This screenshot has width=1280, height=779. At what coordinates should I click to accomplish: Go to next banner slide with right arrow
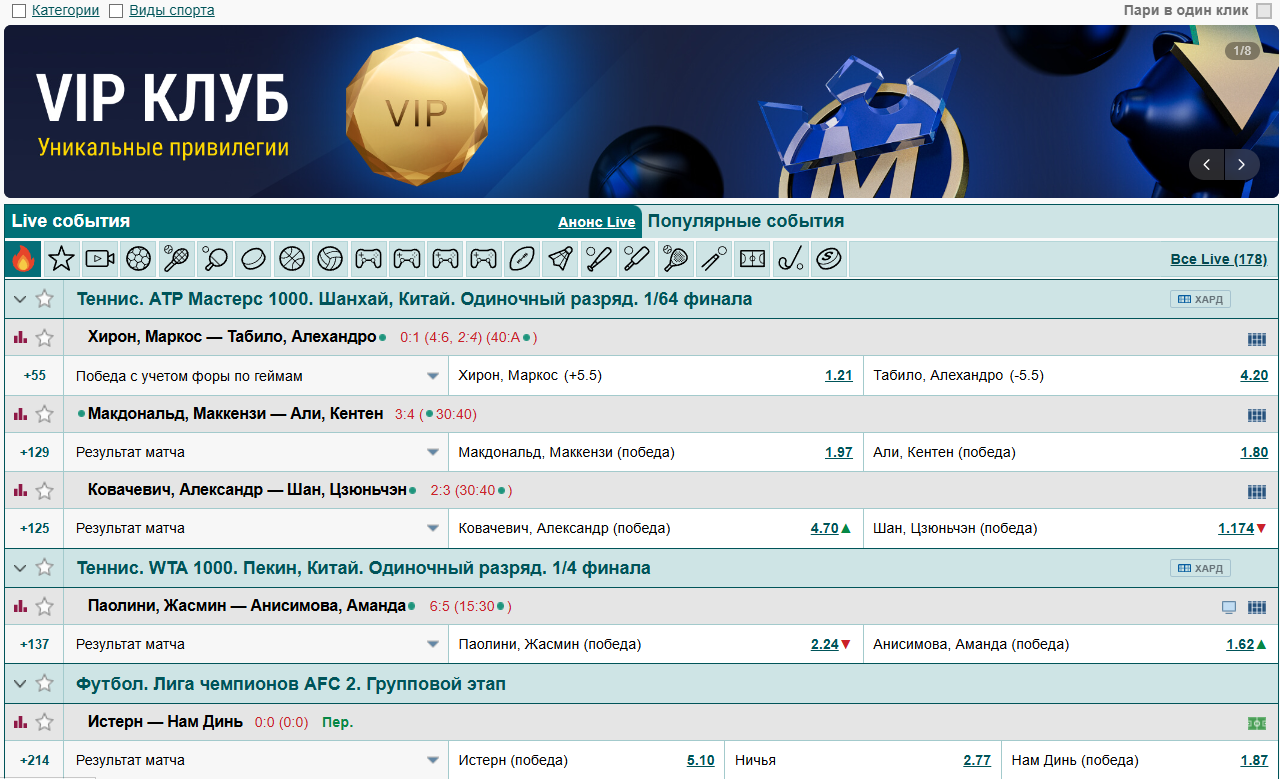(x=1242, y=165)
